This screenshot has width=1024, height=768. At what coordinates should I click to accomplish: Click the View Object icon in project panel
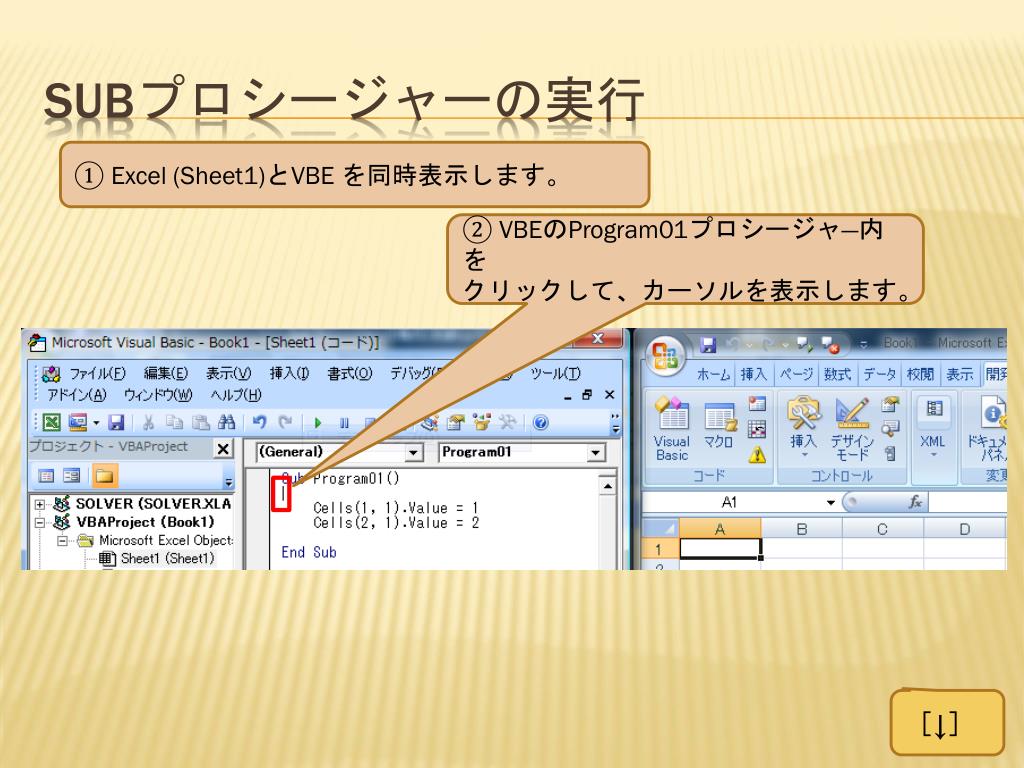coord(71,475)
